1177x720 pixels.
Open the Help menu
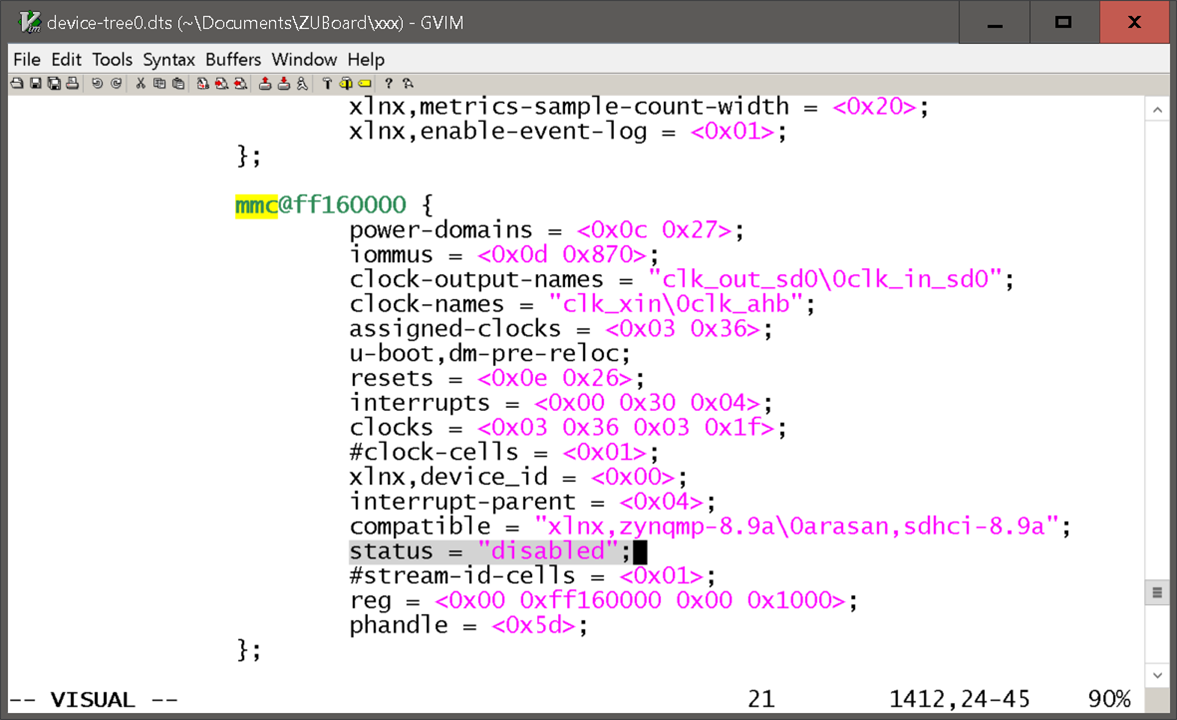click(x=366, y=59)
